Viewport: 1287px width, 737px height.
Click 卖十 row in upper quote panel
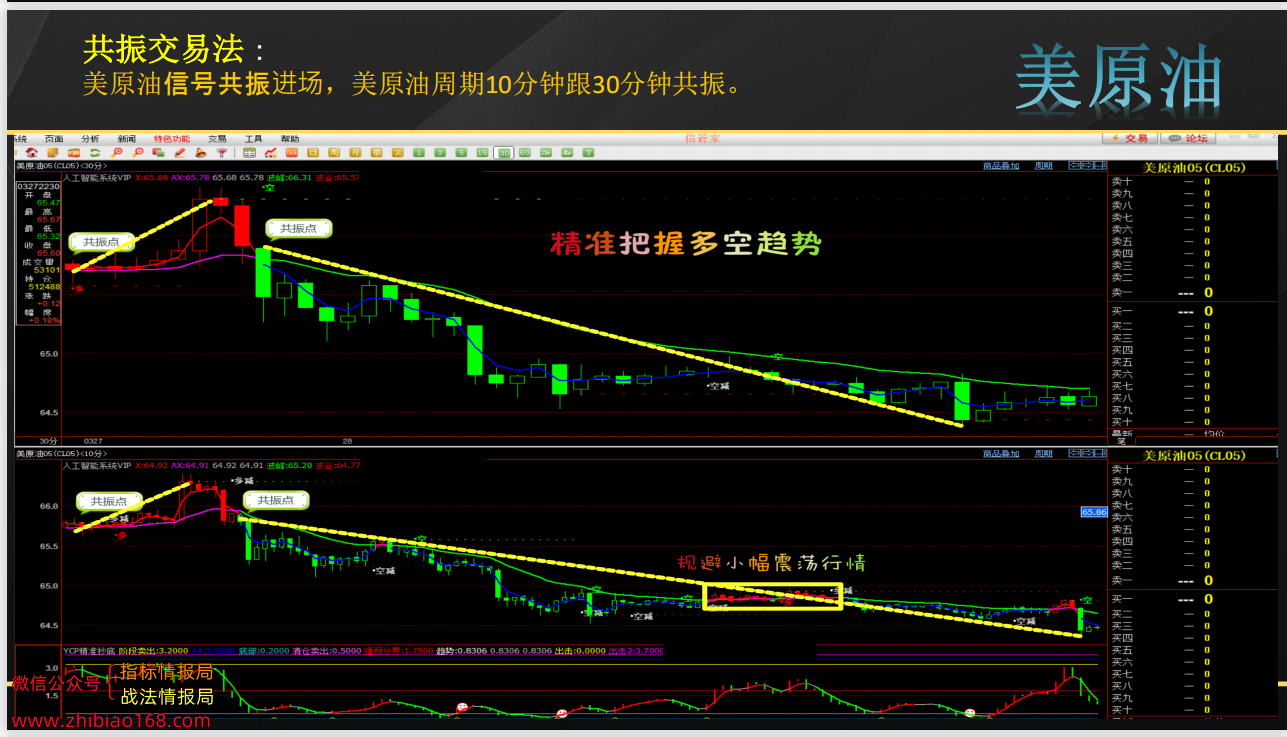click(1194, 181)
